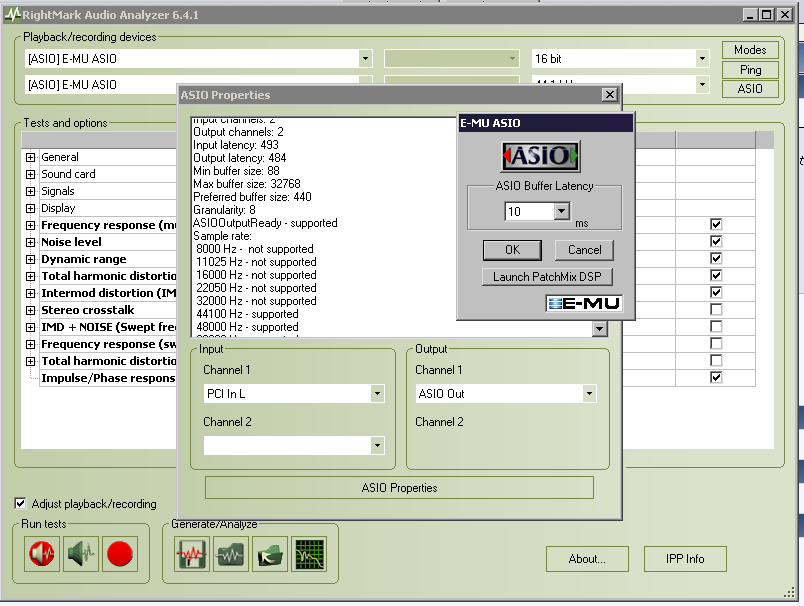
Task: Click Cancel in the E-MU ASIO dialog
Action: pyautogui.click(x=584, y=250)
